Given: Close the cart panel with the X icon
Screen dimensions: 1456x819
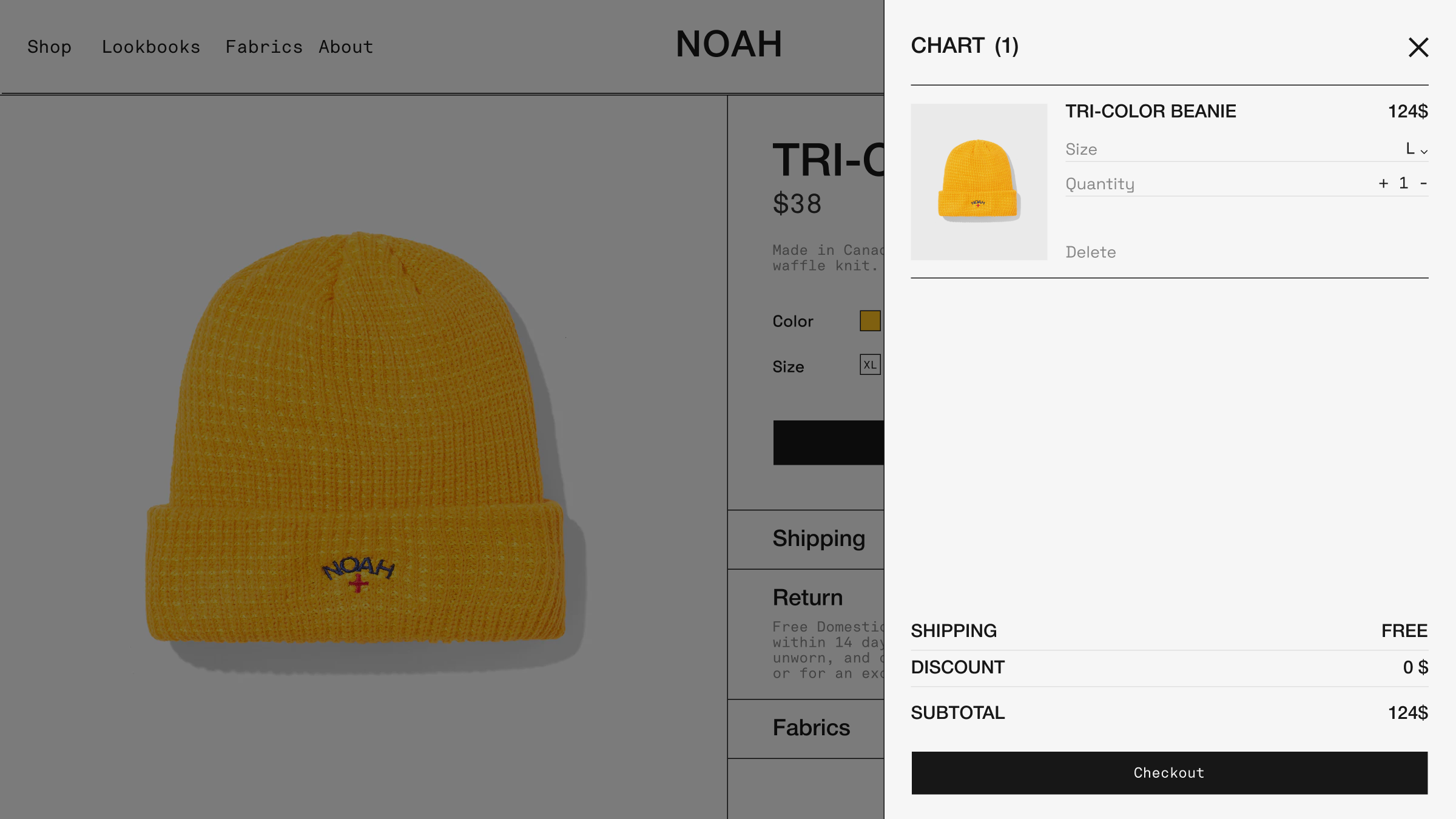Looking at the screenshot, I should [x=1418, y=47].
